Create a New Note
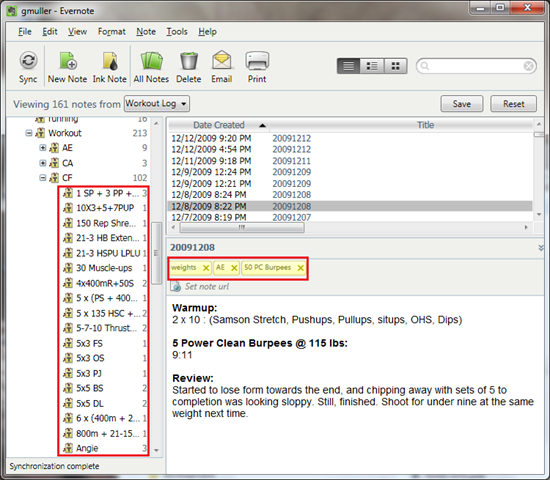 pos(67,67)
